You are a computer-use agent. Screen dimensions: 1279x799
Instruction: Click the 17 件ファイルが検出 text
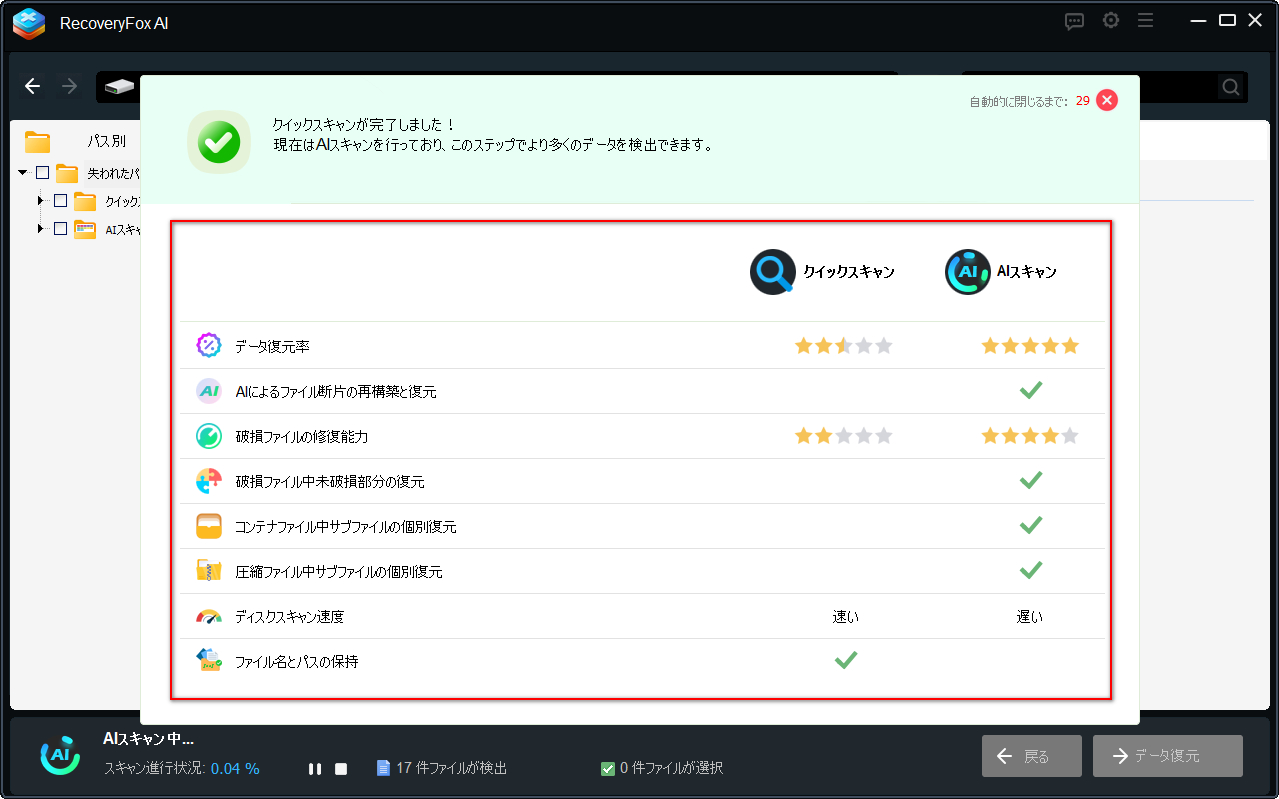point(452,768)
